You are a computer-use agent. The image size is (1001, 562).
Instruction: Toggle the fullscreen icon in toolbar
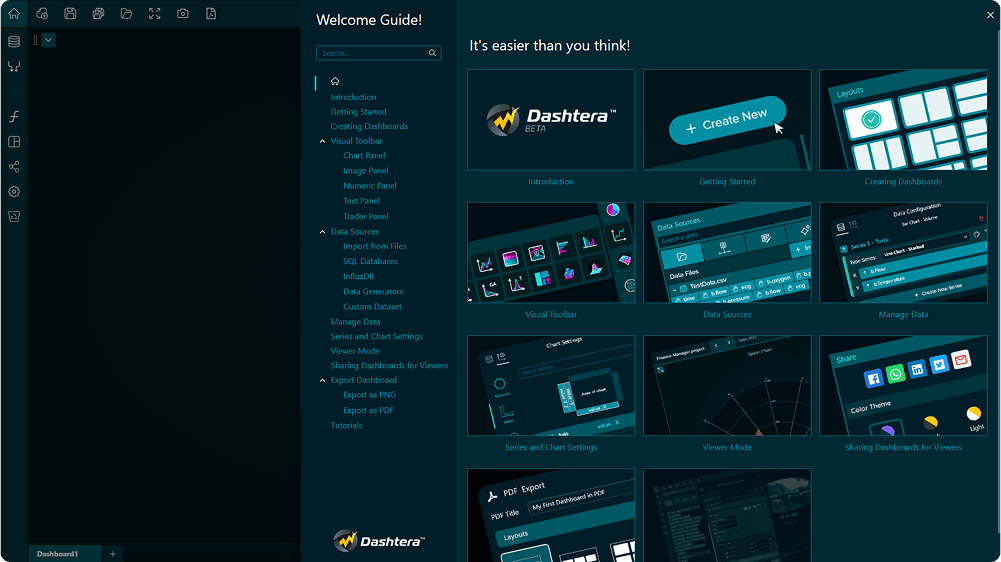[x=154, y=13]
